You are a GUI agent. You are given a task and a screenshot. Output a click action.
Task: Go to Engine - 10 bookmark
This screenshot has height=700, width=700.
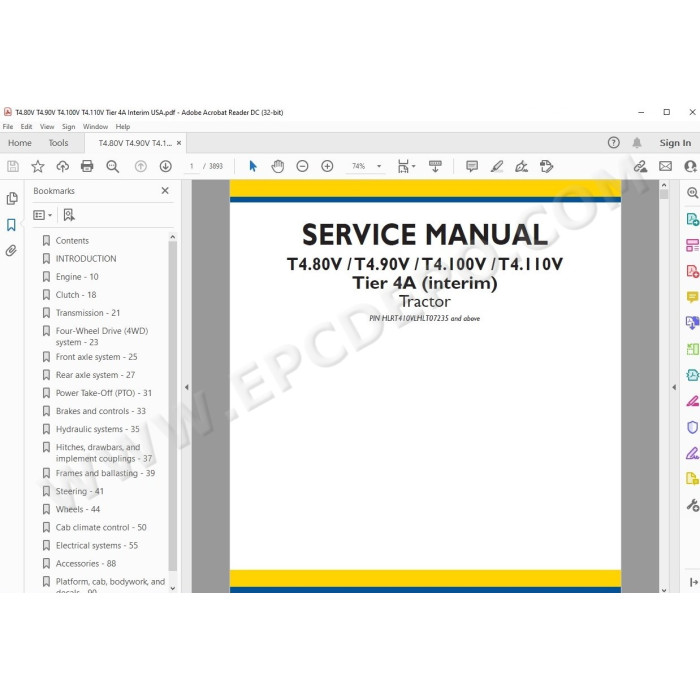click(x=77, y=277)
